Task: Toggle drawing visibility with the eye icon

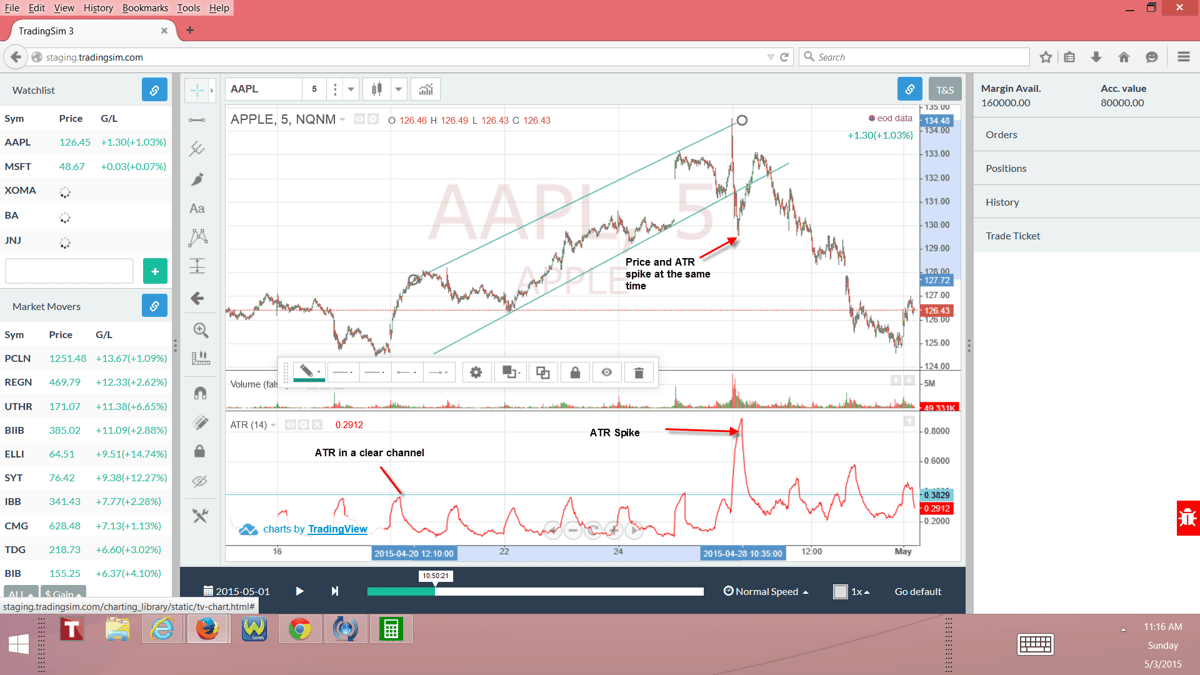Action: point(607,372)
